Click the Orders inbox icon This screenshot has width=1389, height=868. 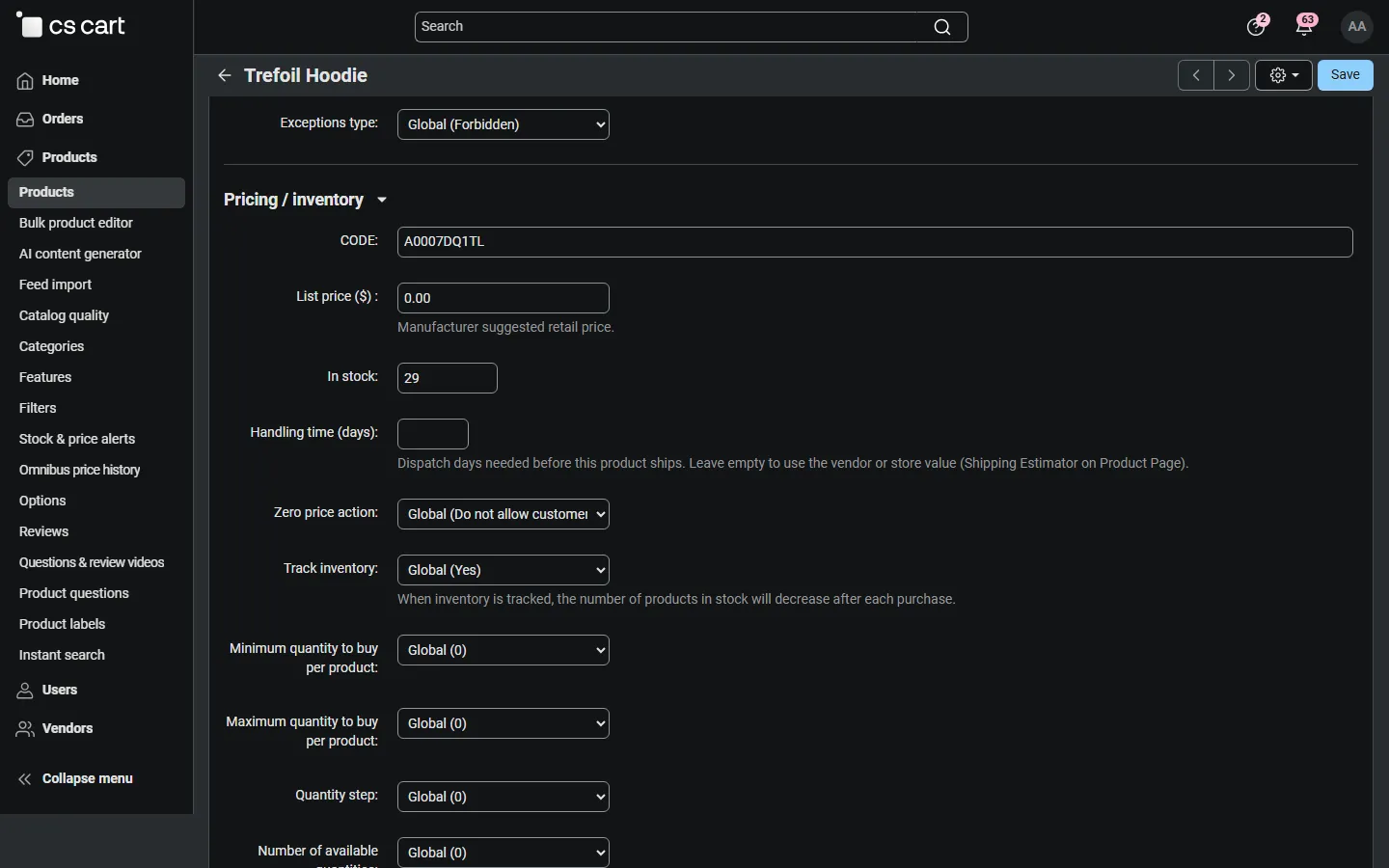click(25, 120)
